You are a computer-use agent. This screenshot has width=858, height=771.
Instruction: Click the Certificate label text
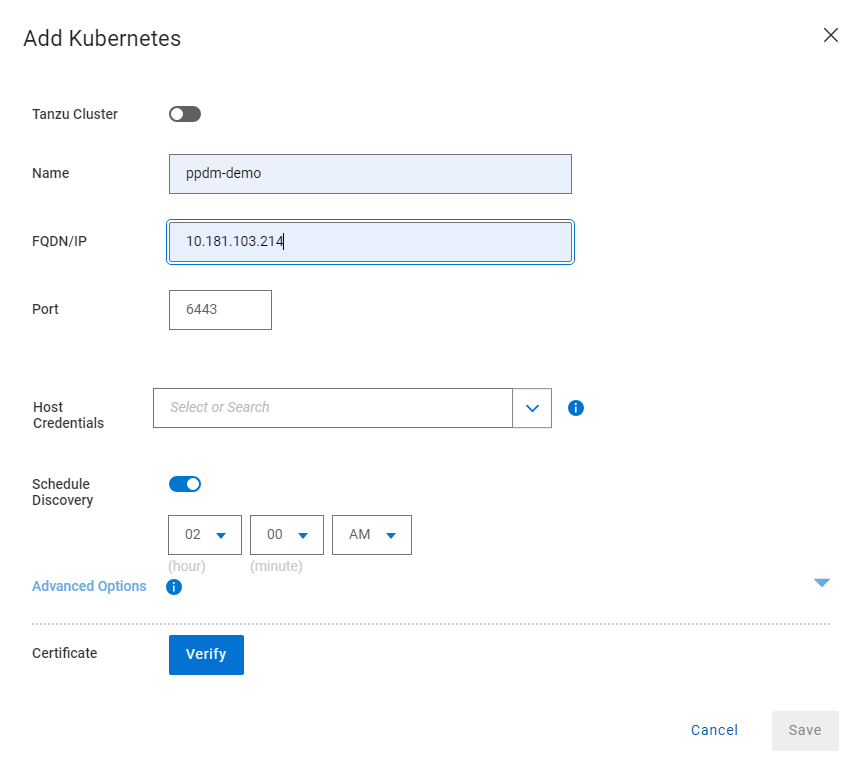tap(65, 654)
